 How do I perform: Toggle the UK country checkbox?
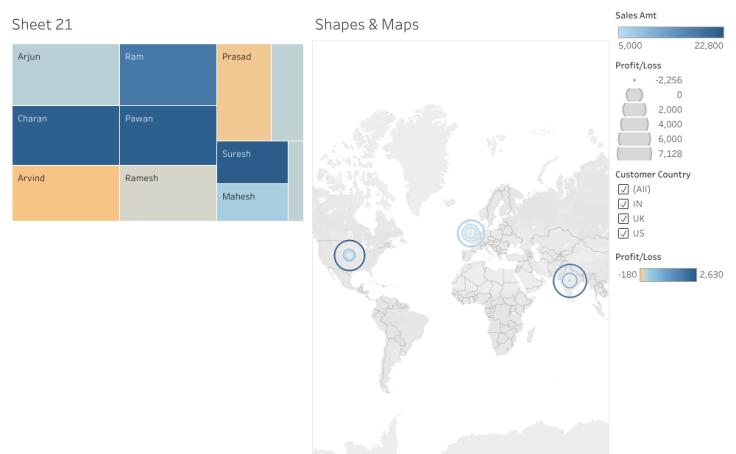pyautogui.click(x=623, y=218)
